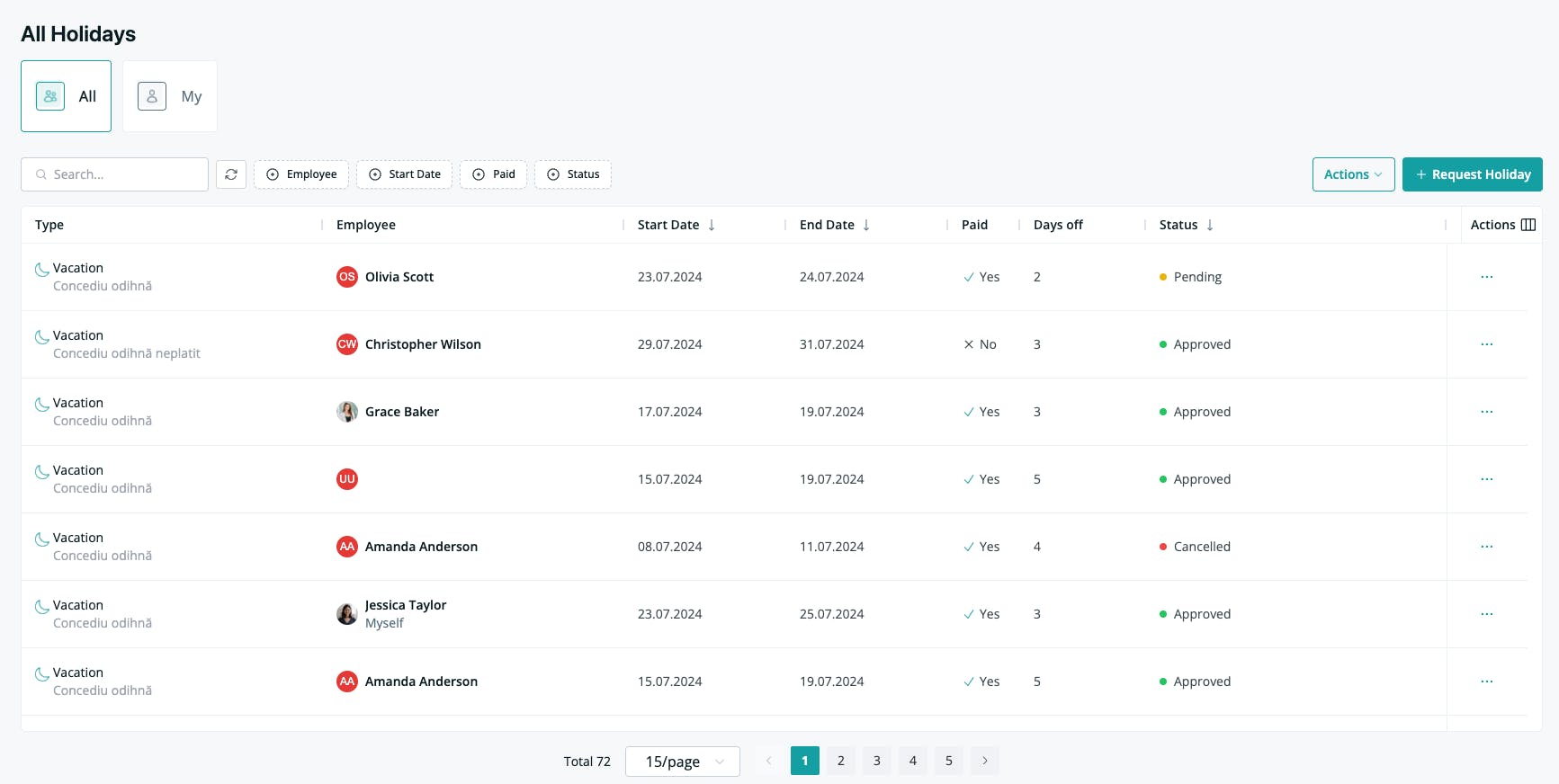Click the refresh icon next to search
This screenshot has width=1559, height=784.
tap(231, 174)
